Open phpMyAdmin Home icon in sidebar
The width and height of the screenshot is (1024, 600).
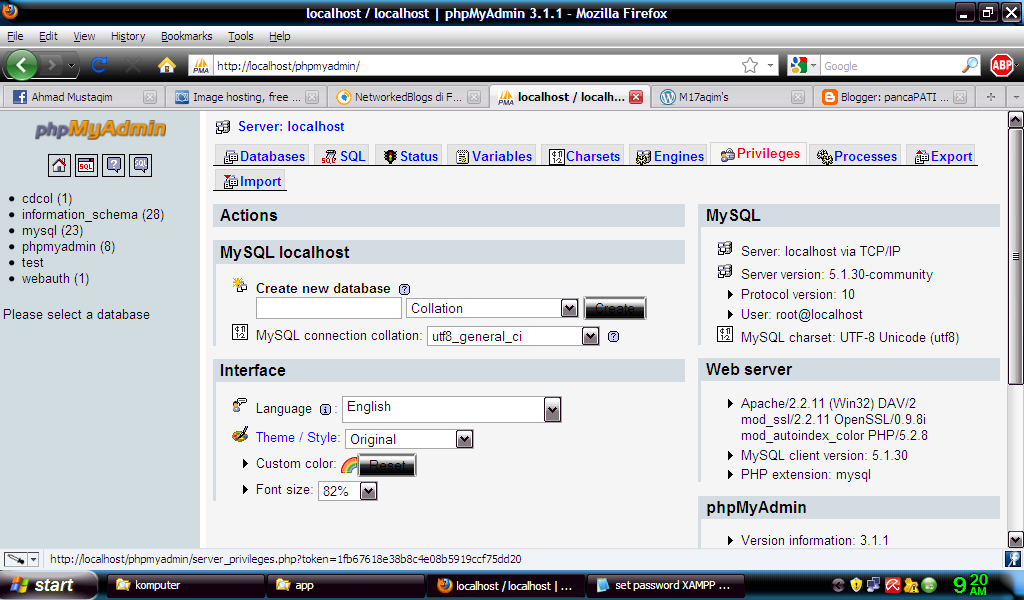(59, 165)
